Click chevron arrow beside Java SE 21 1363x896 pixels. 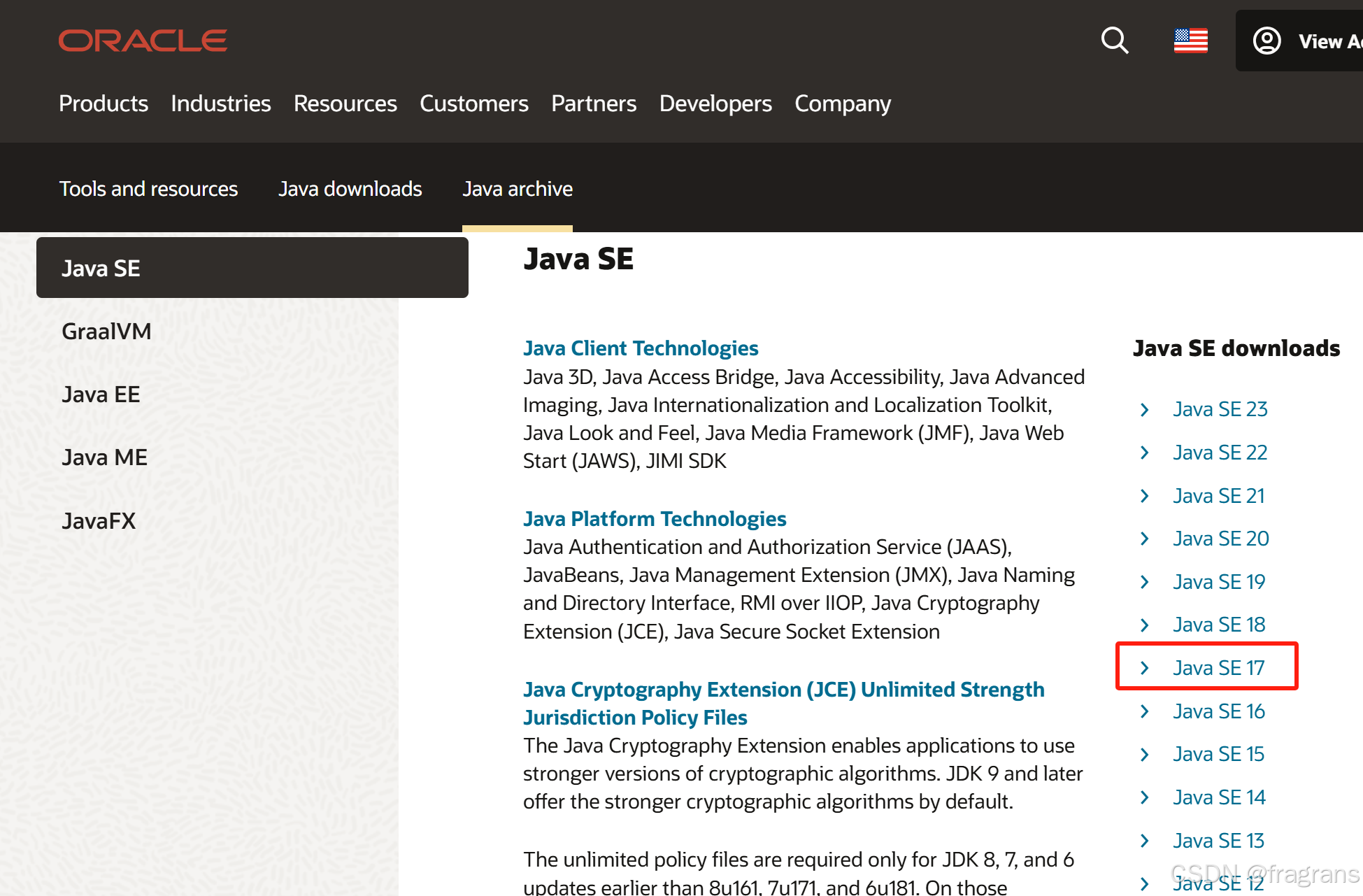coord(1144,496)
